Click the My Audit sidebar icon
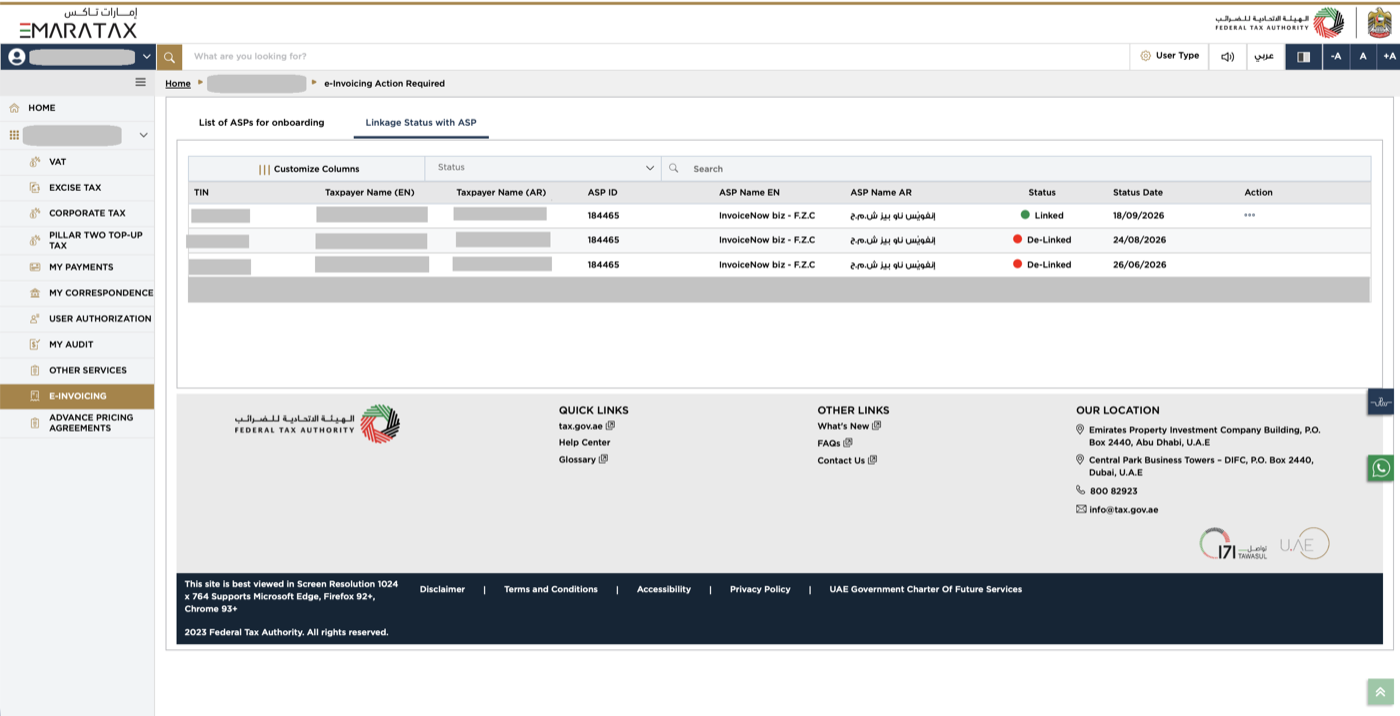 (x=34, y=344)
